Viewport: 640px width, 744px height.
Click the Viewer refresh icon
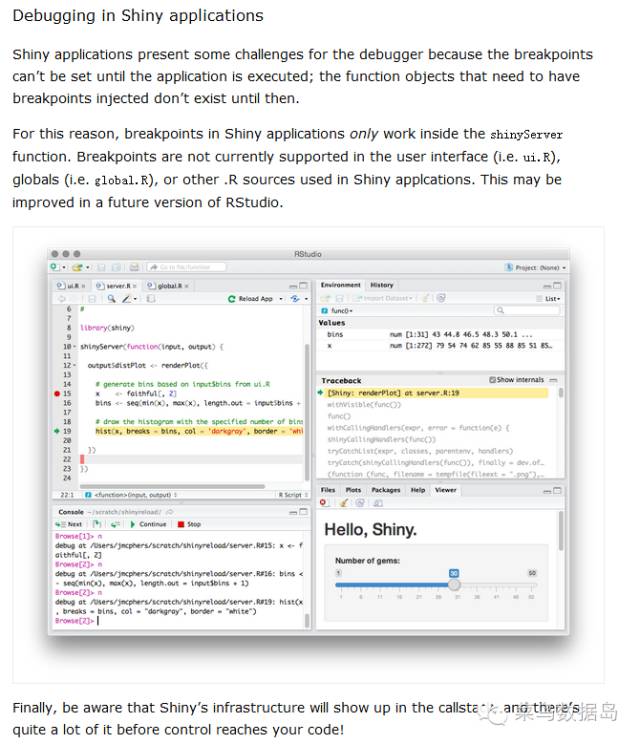click(x=360, y=503)
